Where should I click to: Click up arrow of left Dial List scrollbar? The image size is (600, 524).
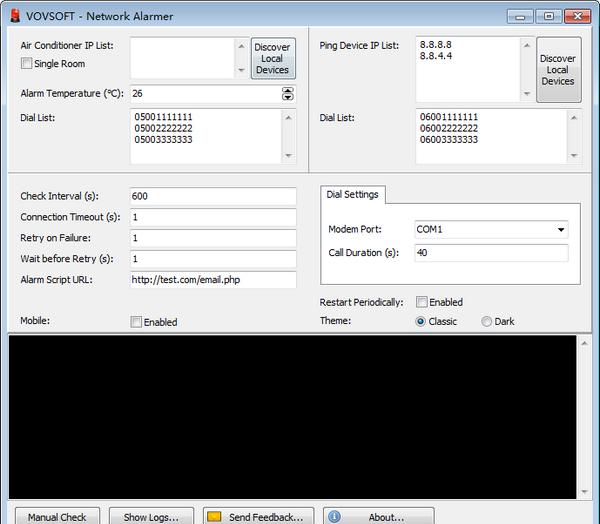coord(289,118)
